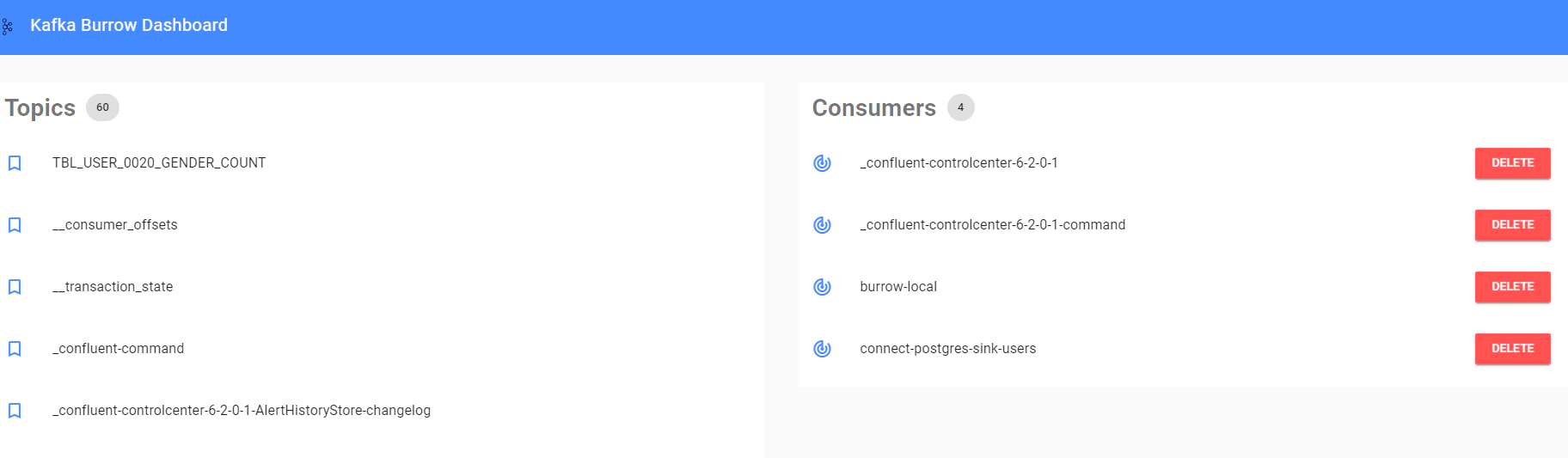Click the Kafka Burrow Dashboard title

(129, 25)
